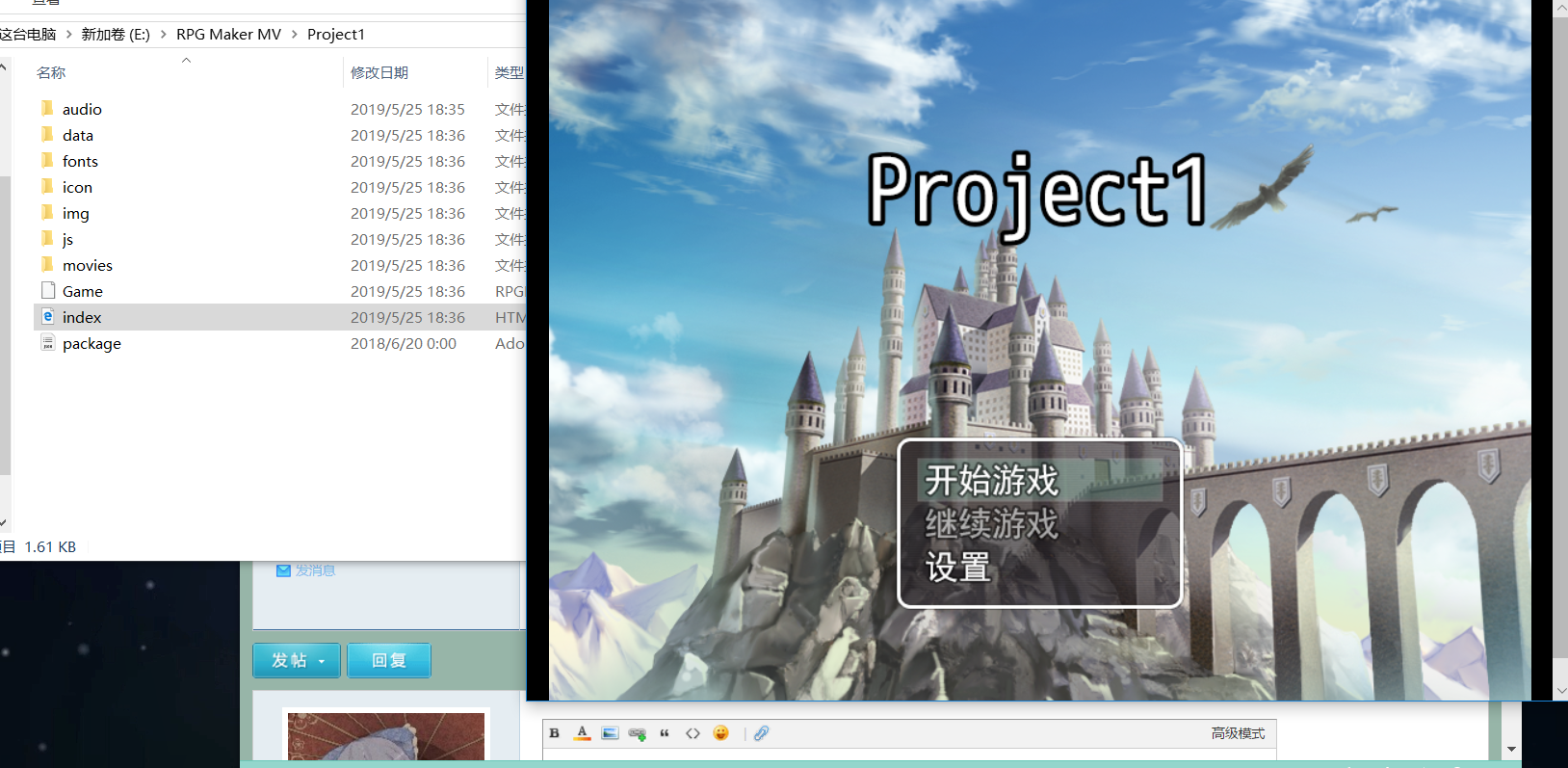Select the audio folder icon
The width and height of the screenshot is (1568, 768).
click(x=47, y=108)
